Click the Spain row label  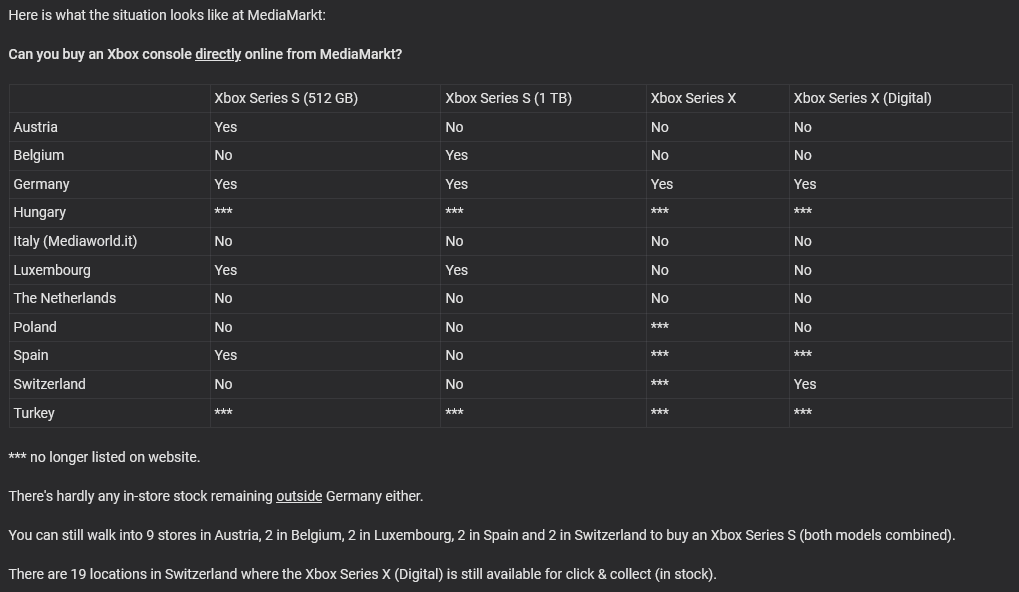point(31,355)
